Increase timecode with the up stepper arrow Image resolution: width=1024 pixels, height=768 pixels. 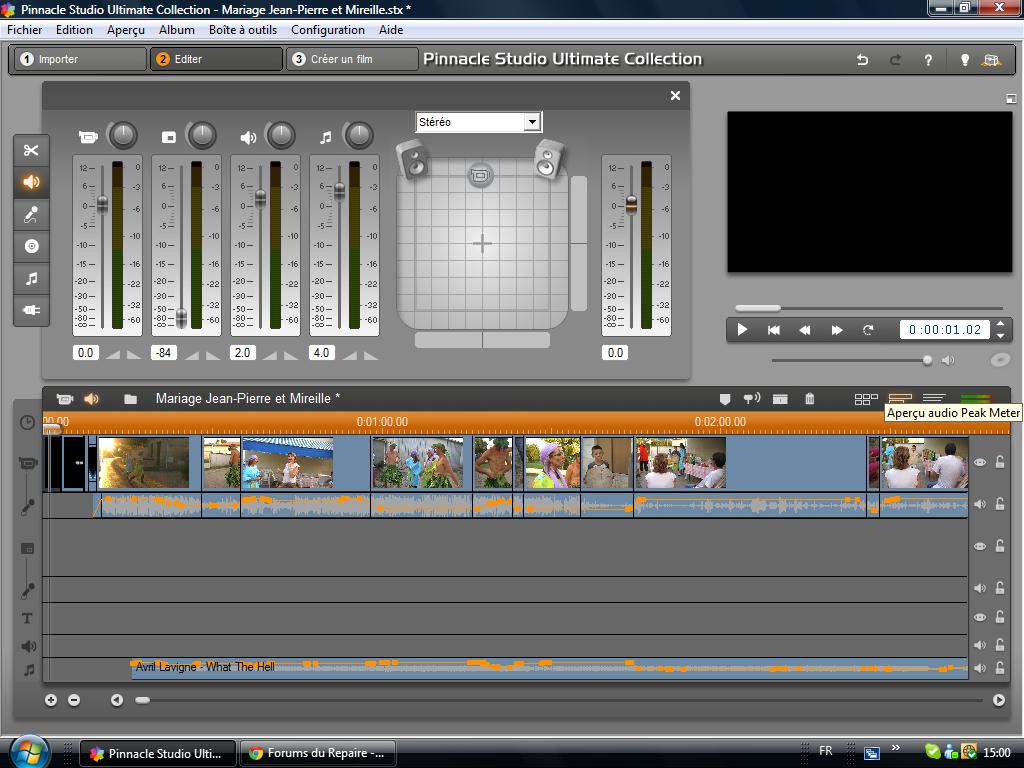tap(1000, 325)
